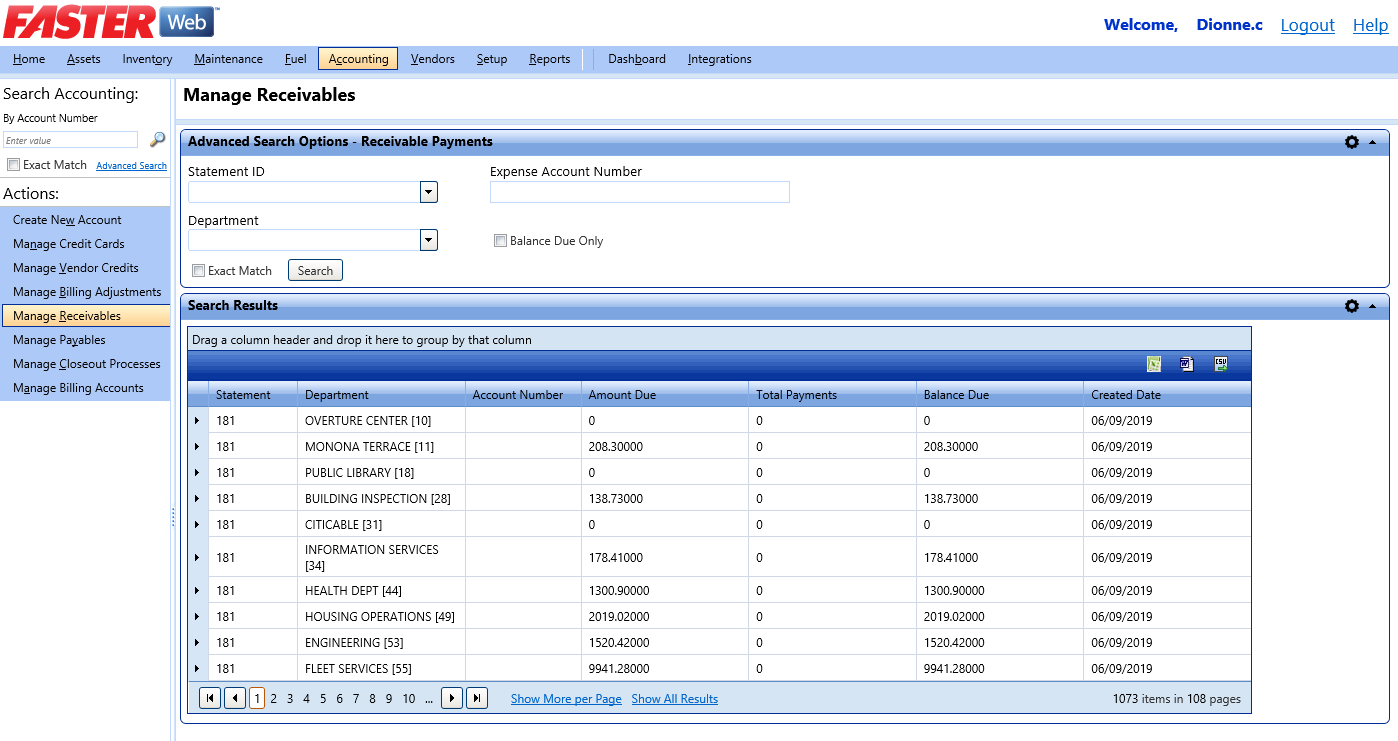Expand the HEALTH DEPT [44] row
This screenshot has height=741, width=1398.
pos(197,591)
